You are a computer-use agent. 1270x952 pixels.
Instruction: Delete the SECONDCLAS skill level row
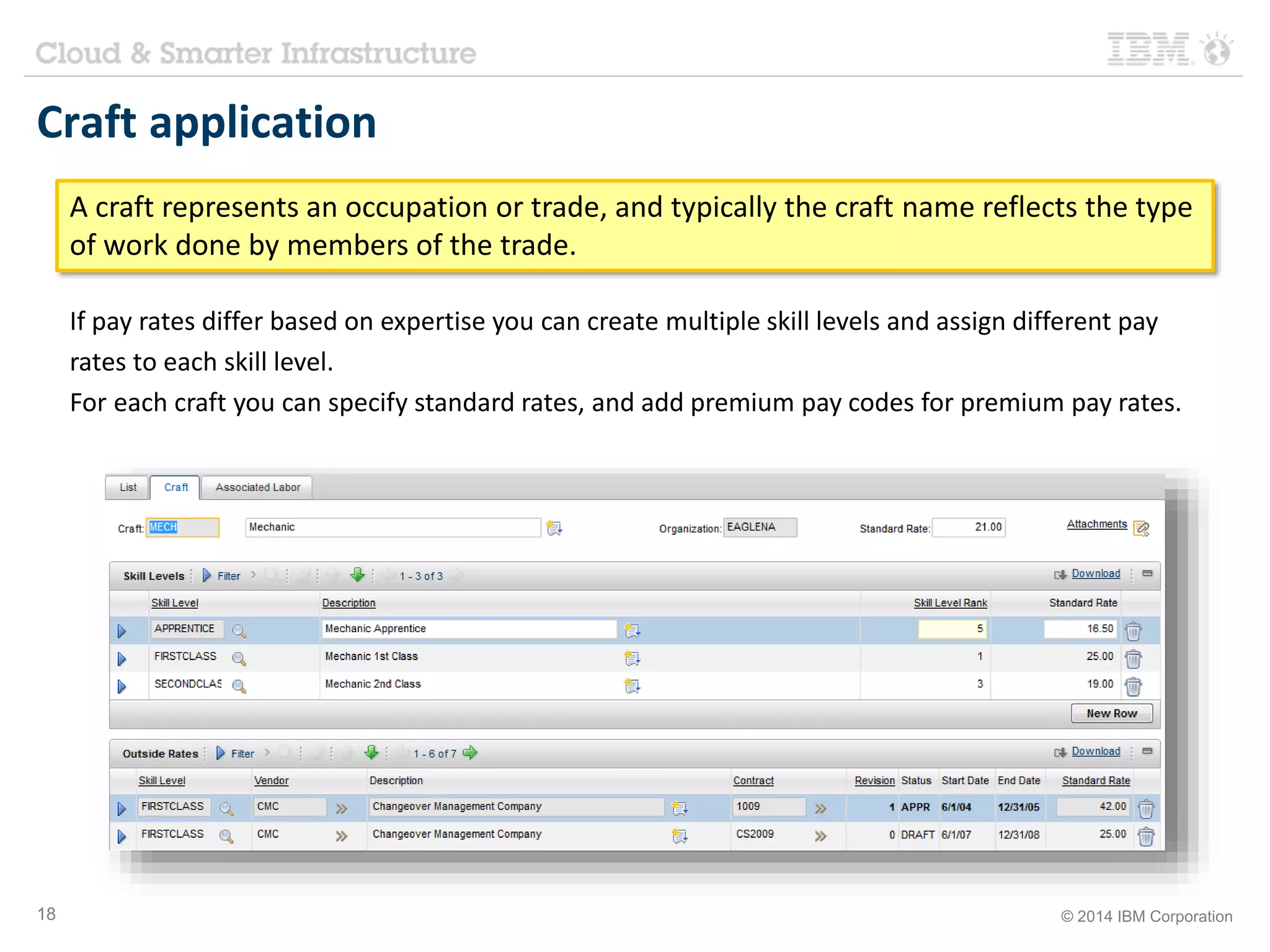click(1132, 686)
